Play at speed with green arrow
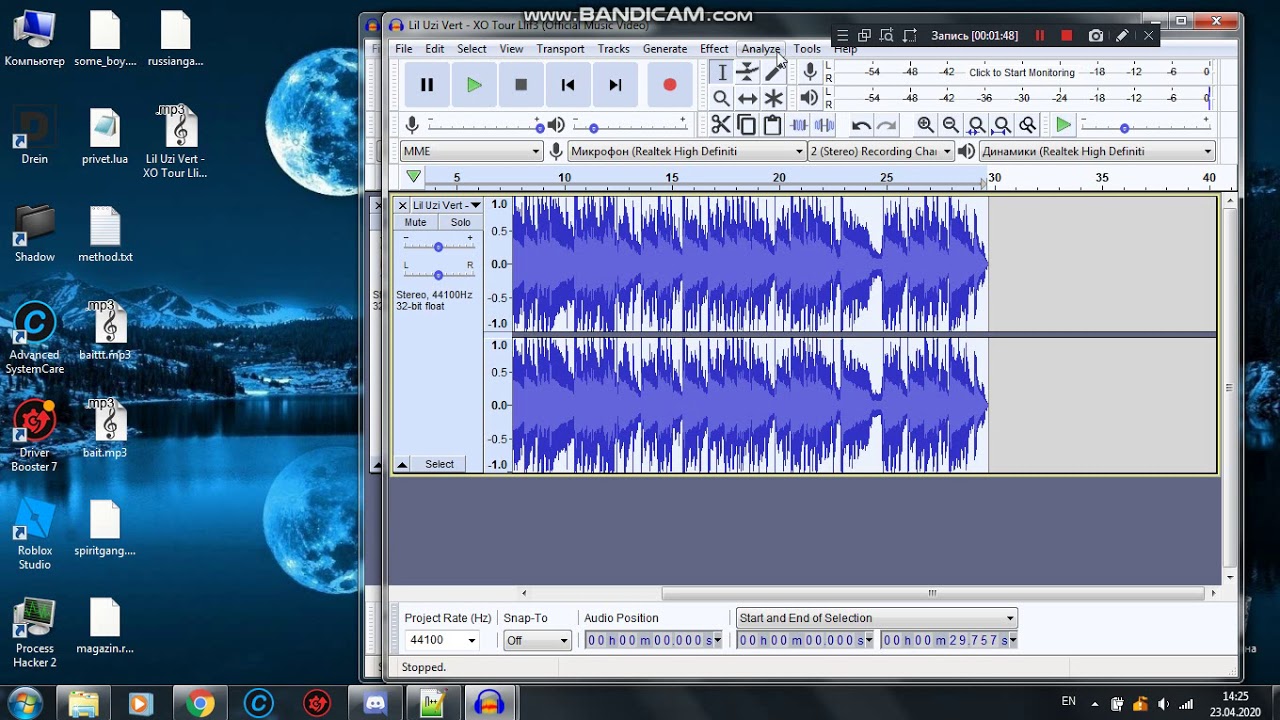This screenshot has height=720, width=1280. point(1064,125)
